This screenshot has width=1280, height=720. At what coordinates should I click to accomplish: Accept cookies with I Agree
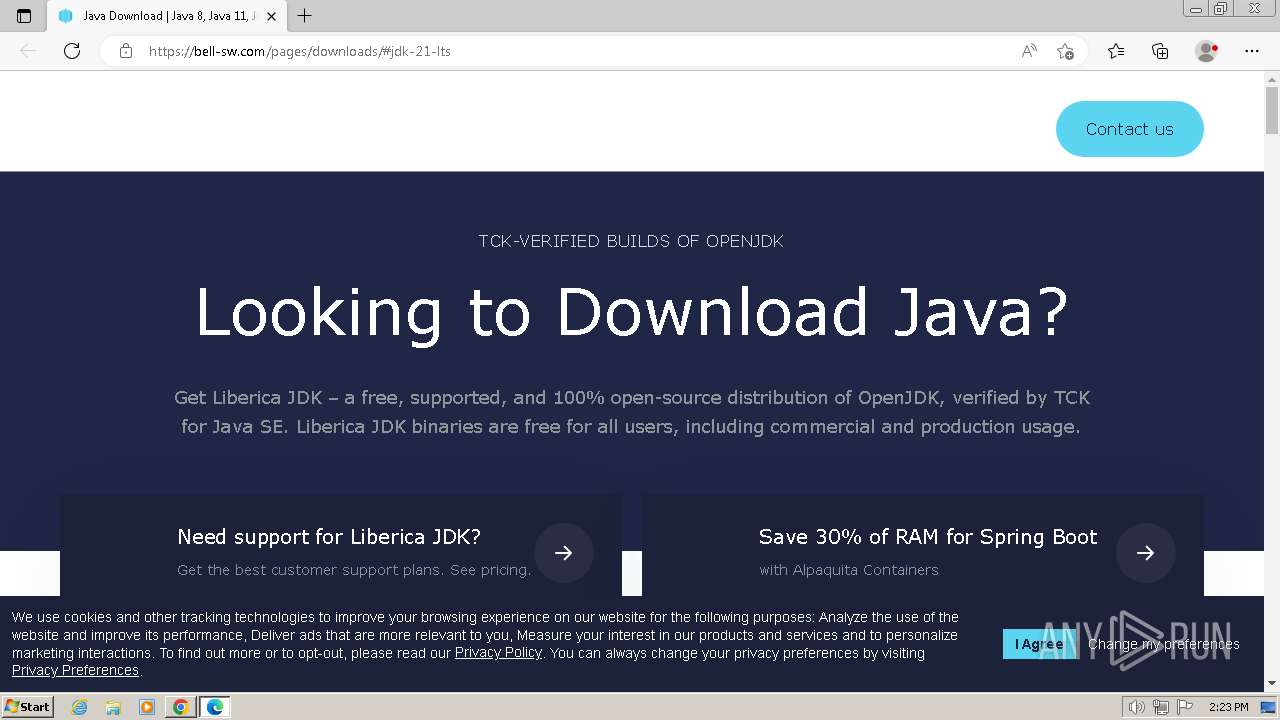coord(1040,644)
